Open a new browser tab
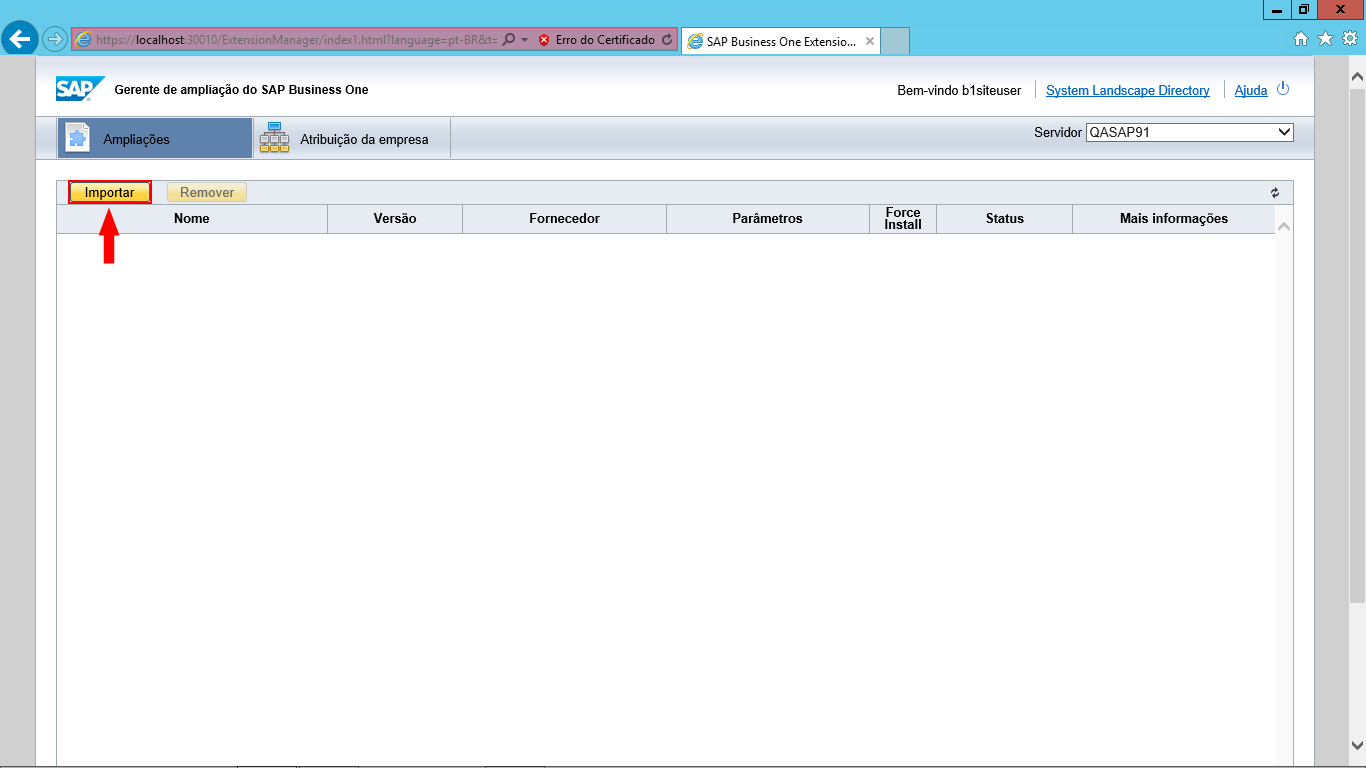The height and width of the screenshot is (768, 1366). pyautogui.click(x=895, y=42)
